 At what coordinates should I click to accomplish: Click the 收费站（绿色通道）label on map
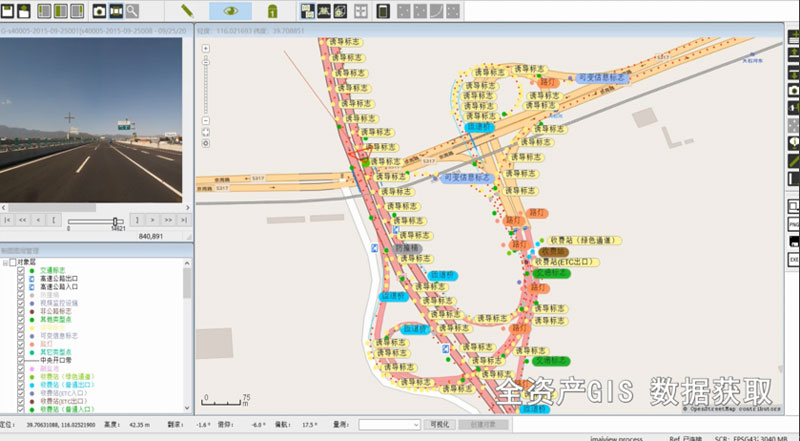click(x=580, y=241)
